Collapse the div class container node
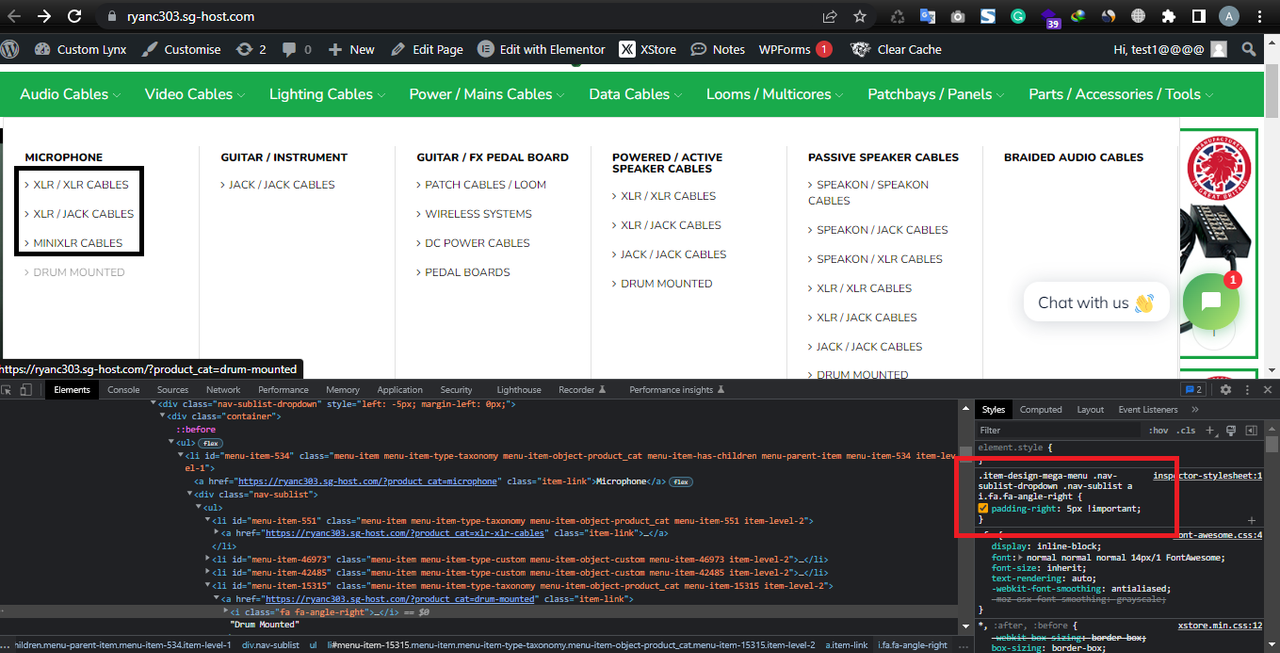1280x653 pixels. (x=162, y=416)
